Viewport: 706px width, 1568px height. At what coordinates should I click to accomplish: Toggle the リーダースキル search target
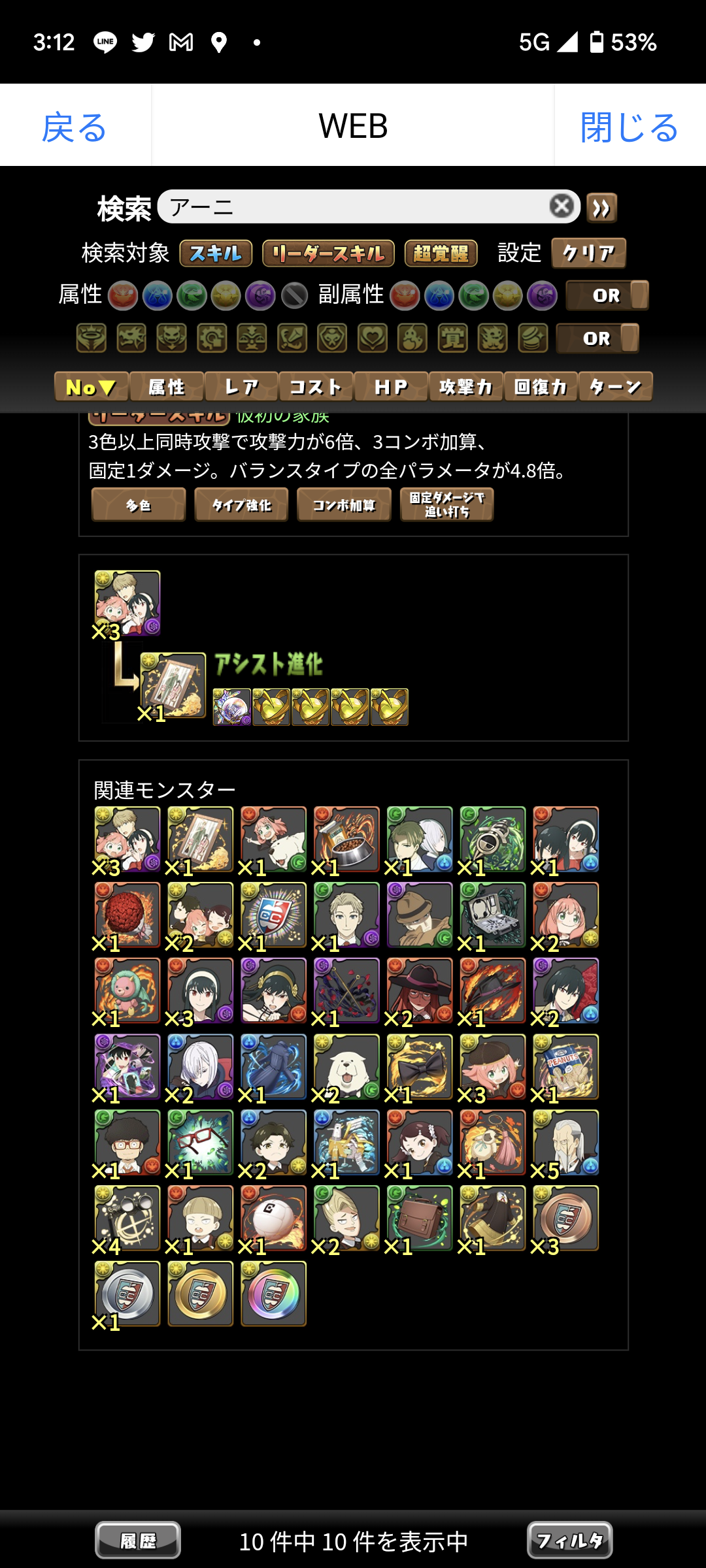328,253
